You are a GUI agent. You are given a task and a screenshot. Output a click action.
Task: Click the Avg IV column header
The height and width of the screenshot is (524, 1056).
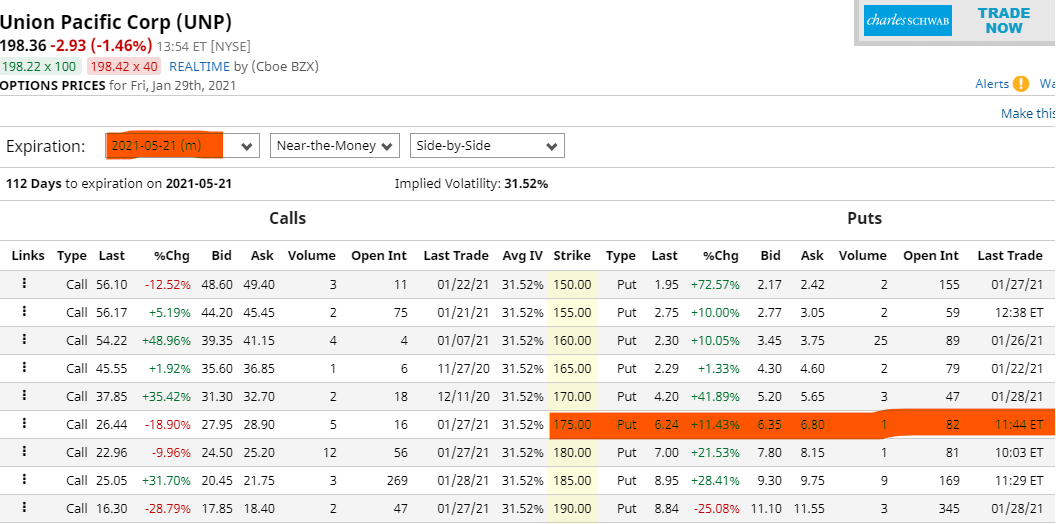522,255
